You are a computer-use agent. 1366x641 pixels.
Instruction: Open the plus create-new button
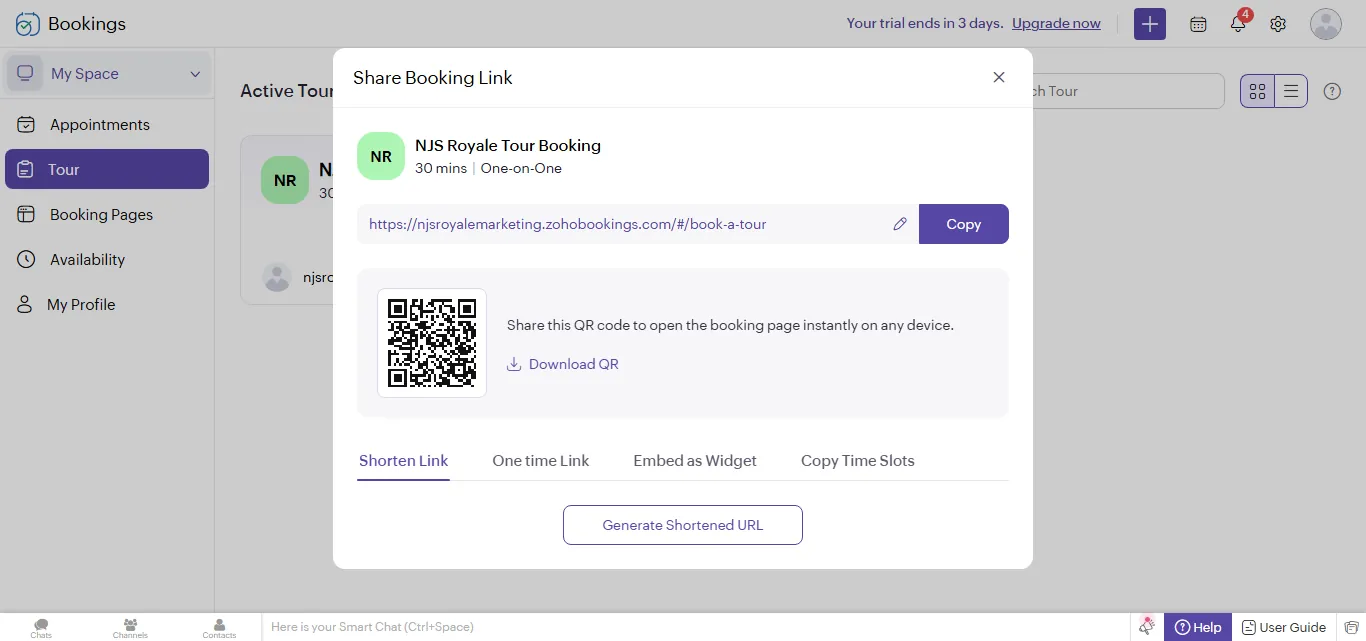[x=1150, y=24]
